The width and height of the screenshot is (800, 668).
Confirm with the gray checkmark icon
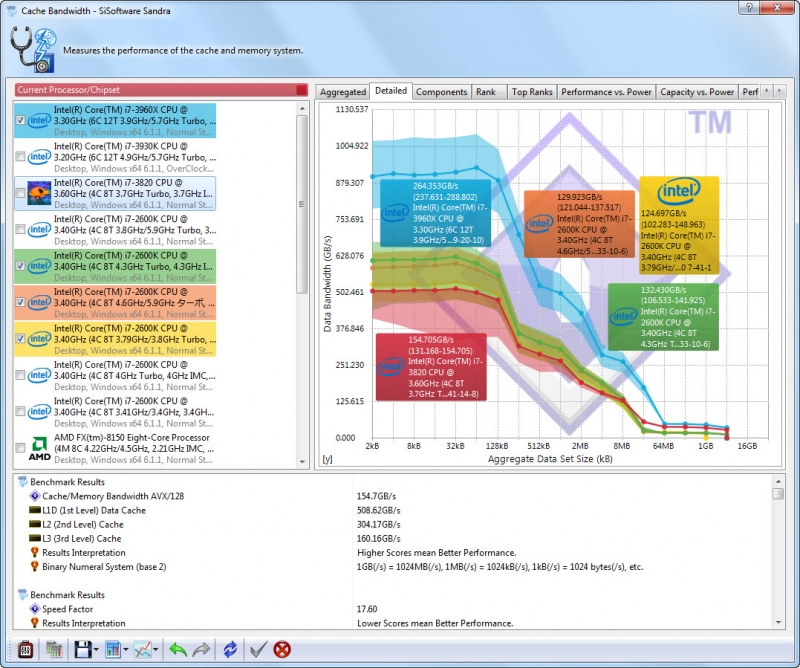pyautogui.click(x=258, y=650)
